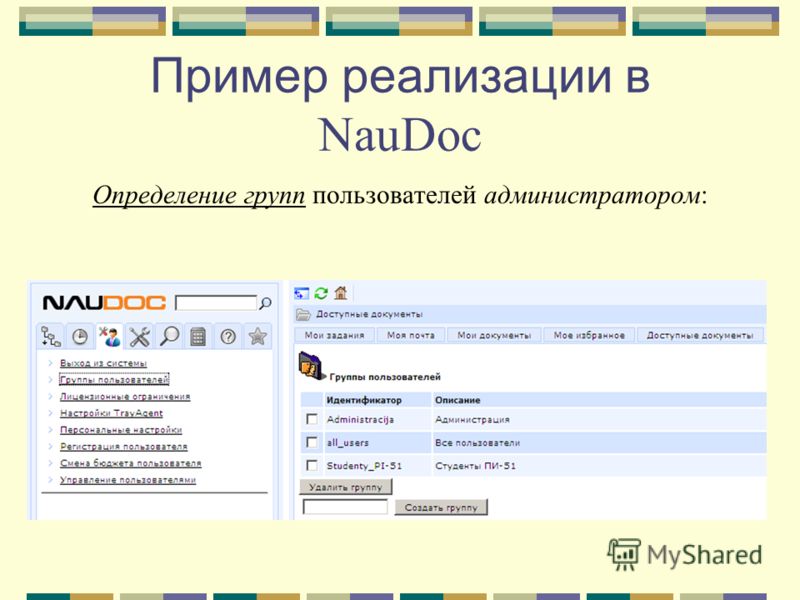Tick the checkbox for Studenty_PI-51 group
This screenshot has height=600, width=800.
[311, 465]
